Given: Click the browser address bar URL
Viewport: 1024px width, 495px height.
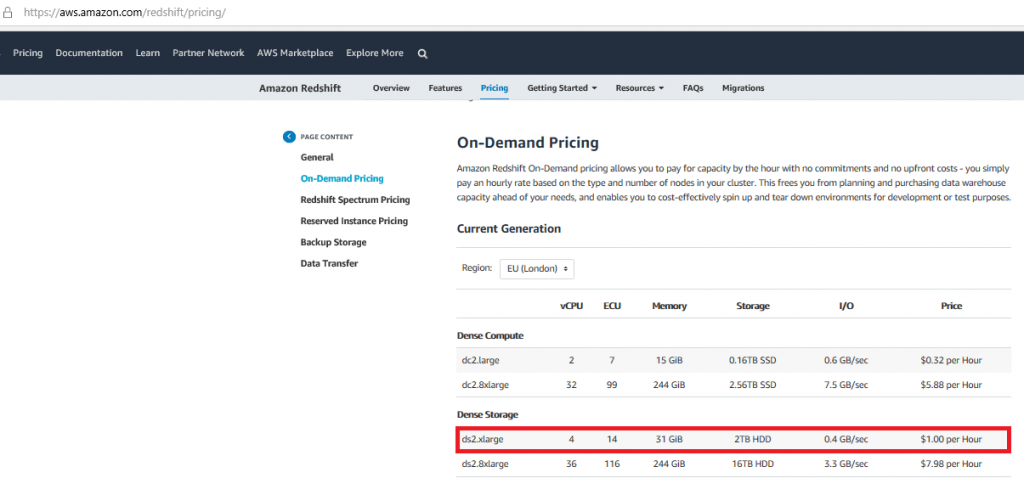Looking at the screenshot, I should coord(125,12).
